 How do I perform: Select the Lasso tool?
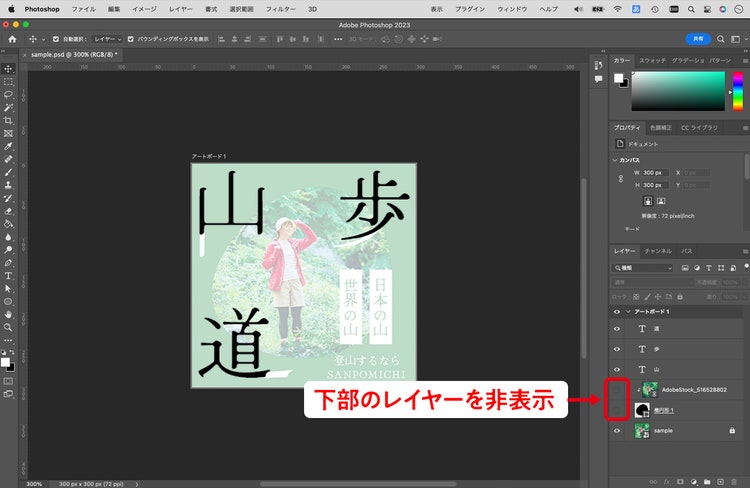click(x=8, y=95)
